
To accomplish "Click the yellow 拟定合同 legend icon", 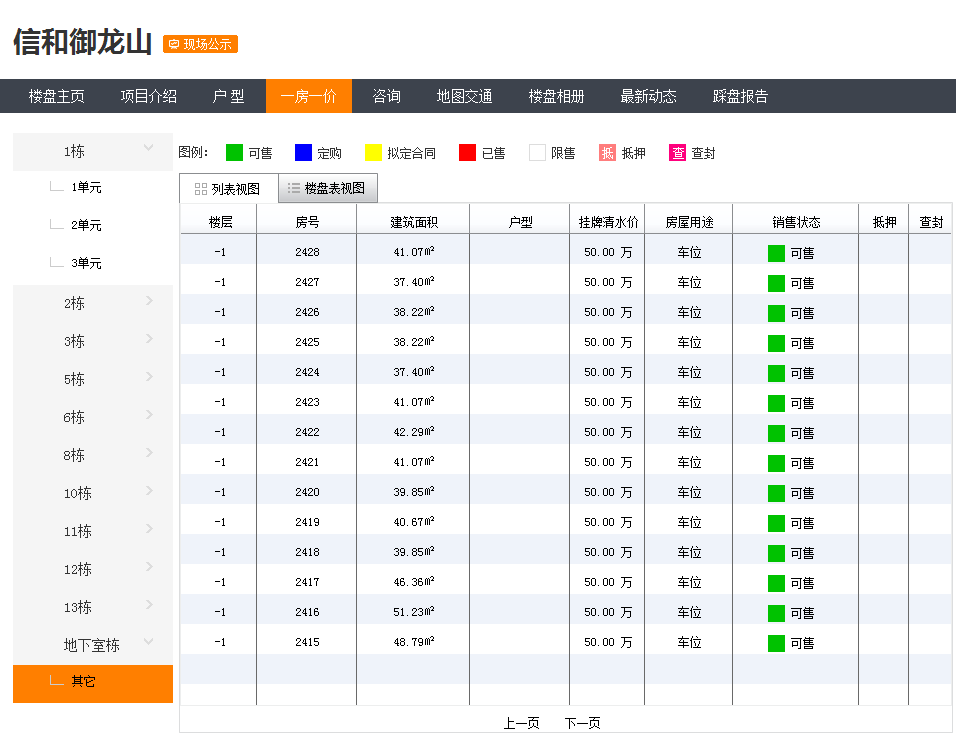I will [x=372, y=152].
